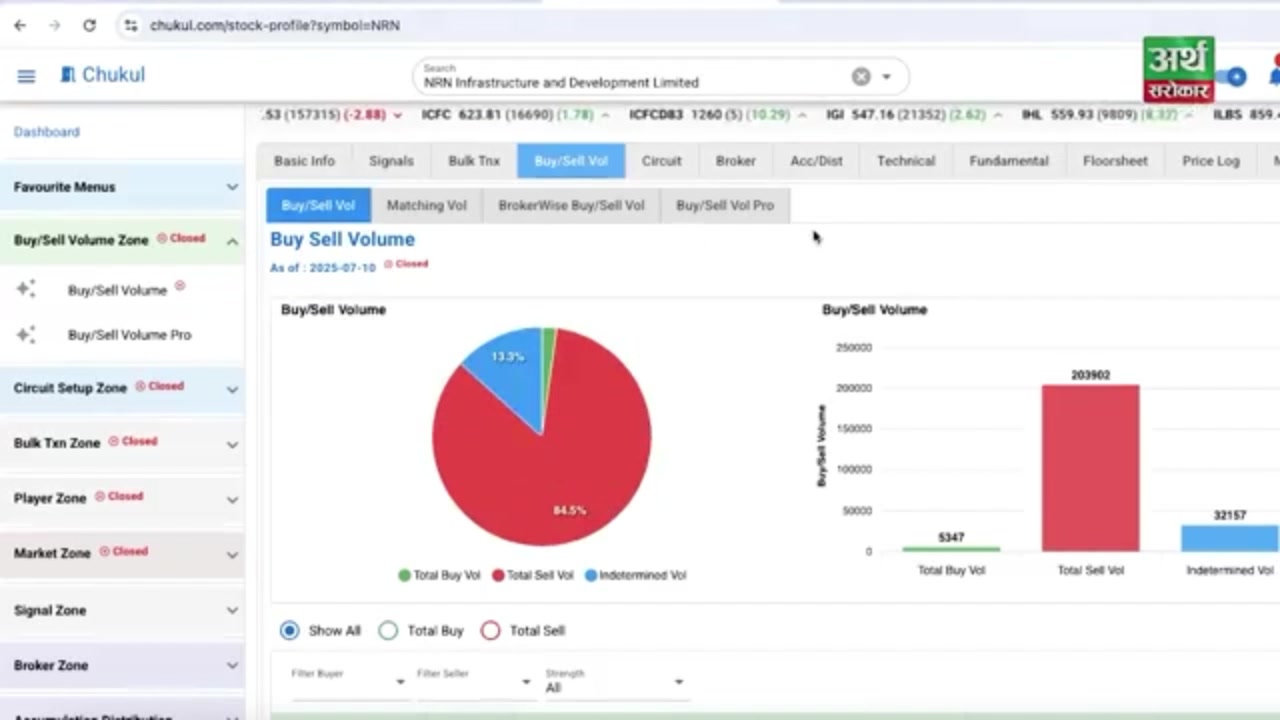Open the Filter Buyer dropdown
Viewport: 1280px width, 720px height.
coord(349,681)
